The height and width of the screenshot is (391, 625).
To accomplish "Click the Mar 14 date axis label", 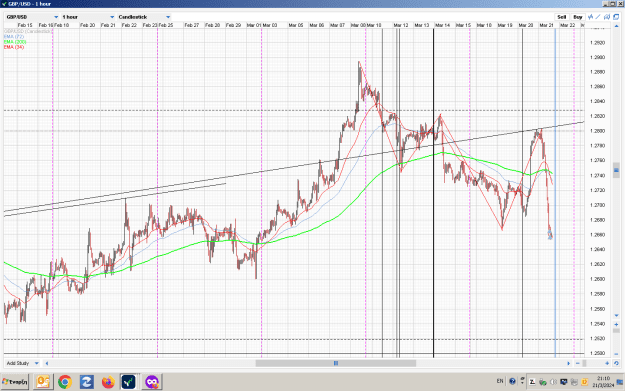I will tap(442, 25).
